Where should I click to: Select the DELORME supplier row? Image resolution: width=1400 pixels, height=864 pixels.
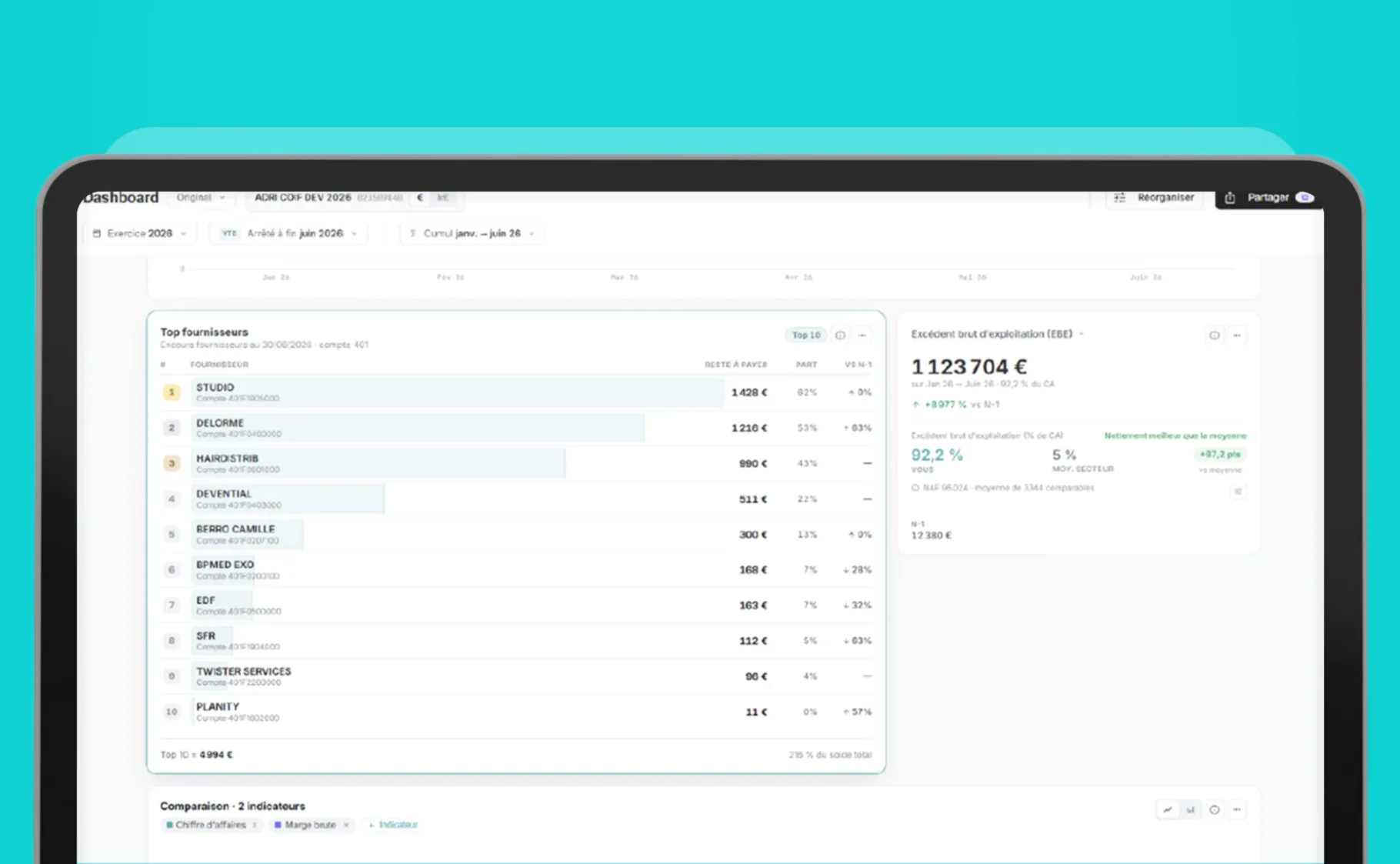tap(516, 428)
